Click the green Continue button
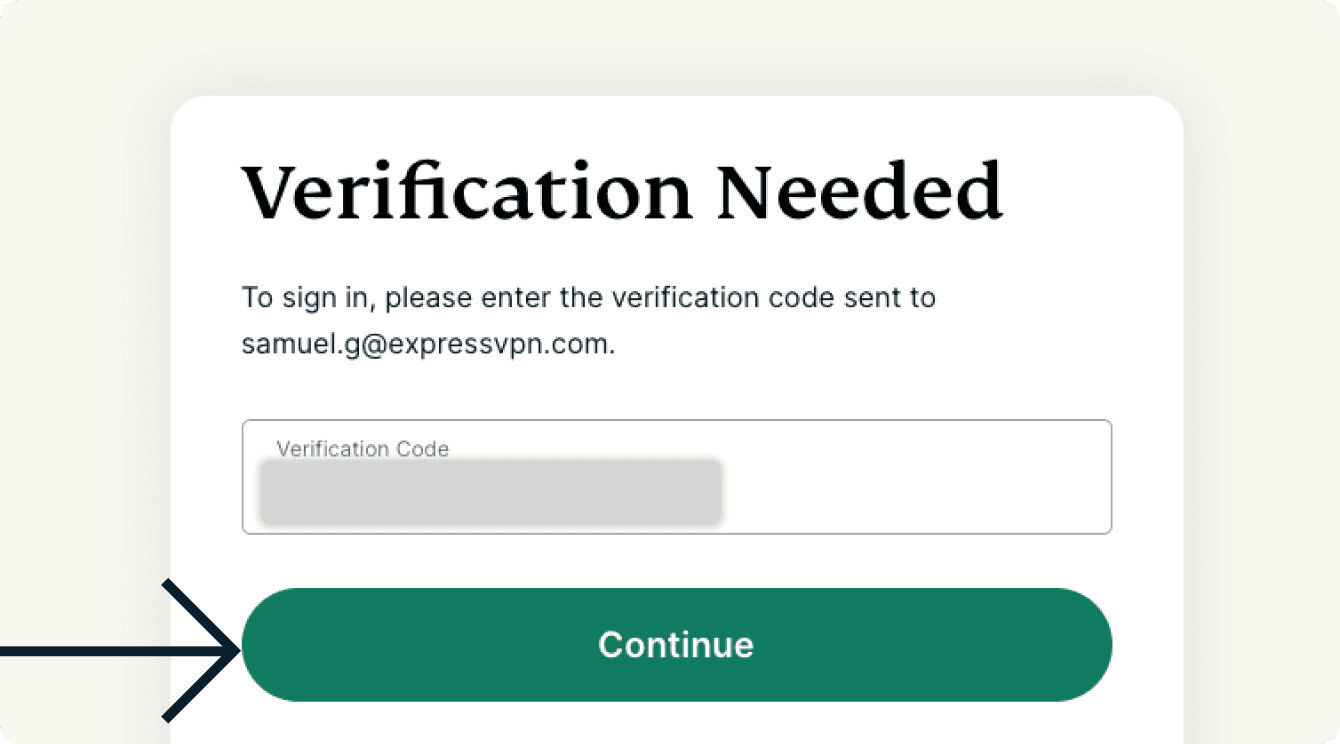This screenshot has height=744, width=1340. click(x=676, y=644)
